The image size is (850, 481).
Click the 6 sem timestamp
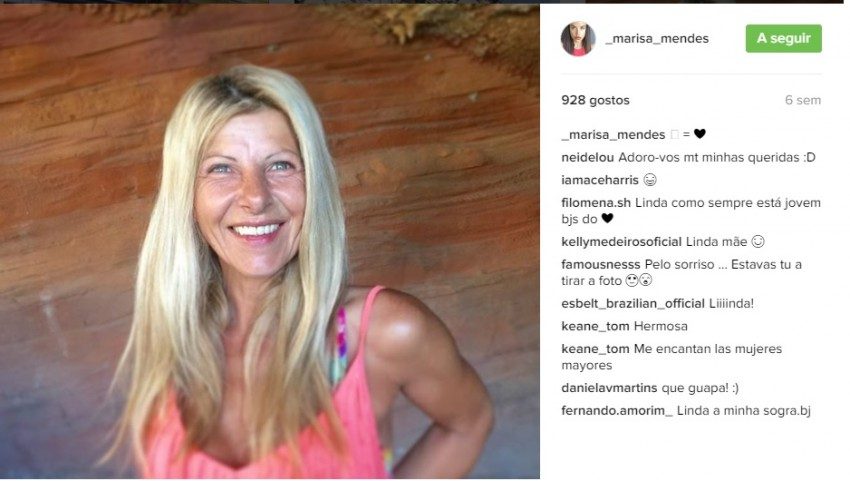click(x=803, y=100)
